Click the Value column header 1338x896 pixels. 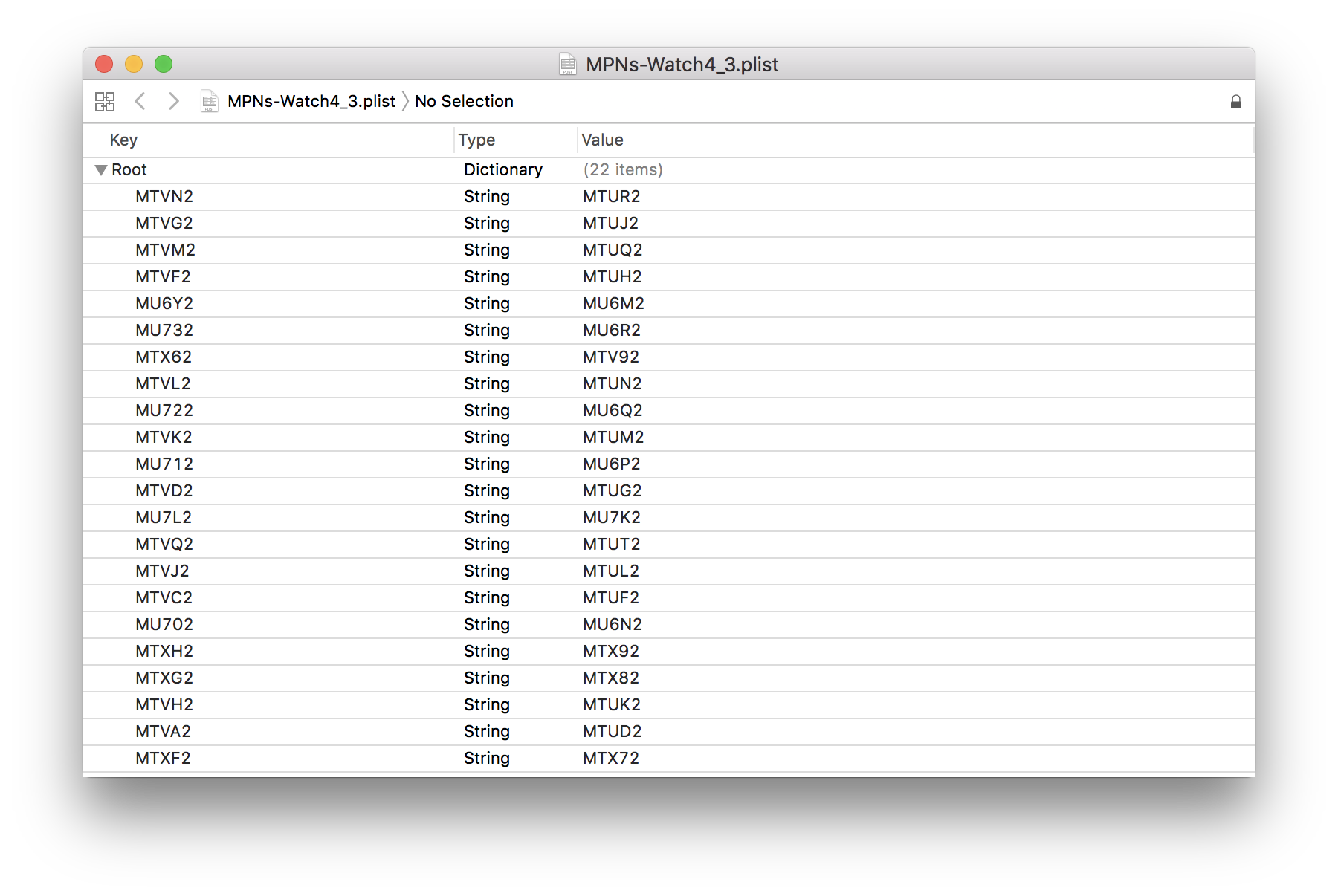click(x=602, y=140)
